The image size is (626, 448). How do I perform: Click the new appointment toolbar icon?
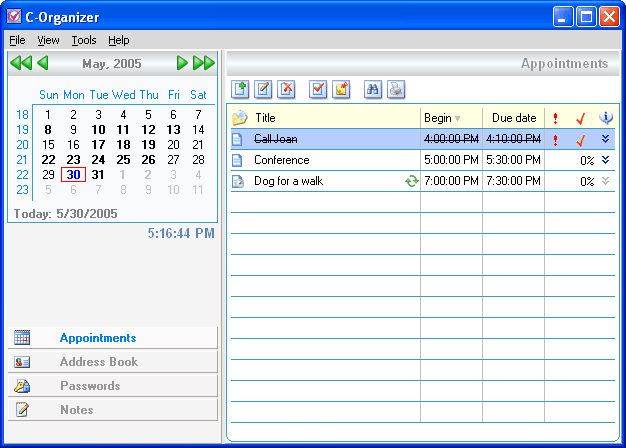[x=240, y=89]
